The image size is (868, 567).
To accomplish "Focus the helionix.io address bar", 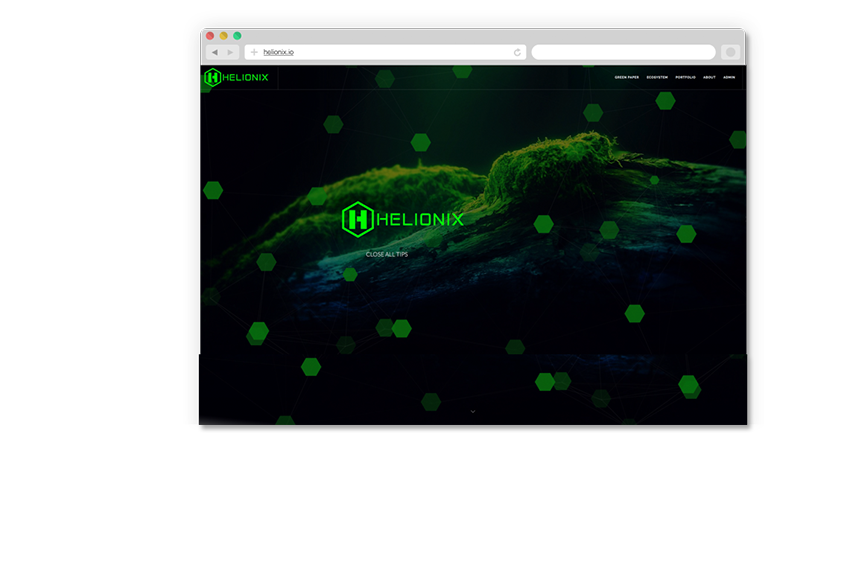I will (x=385, y=52).
